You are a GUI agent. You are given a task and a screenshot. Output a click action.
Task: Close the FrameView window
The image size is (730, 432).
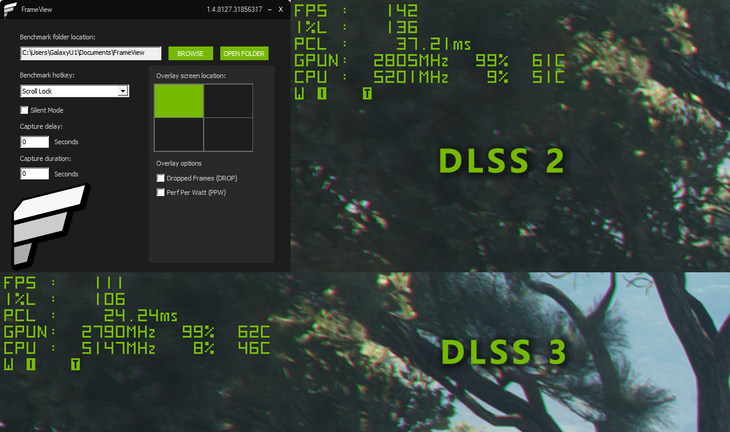(281, 9)
